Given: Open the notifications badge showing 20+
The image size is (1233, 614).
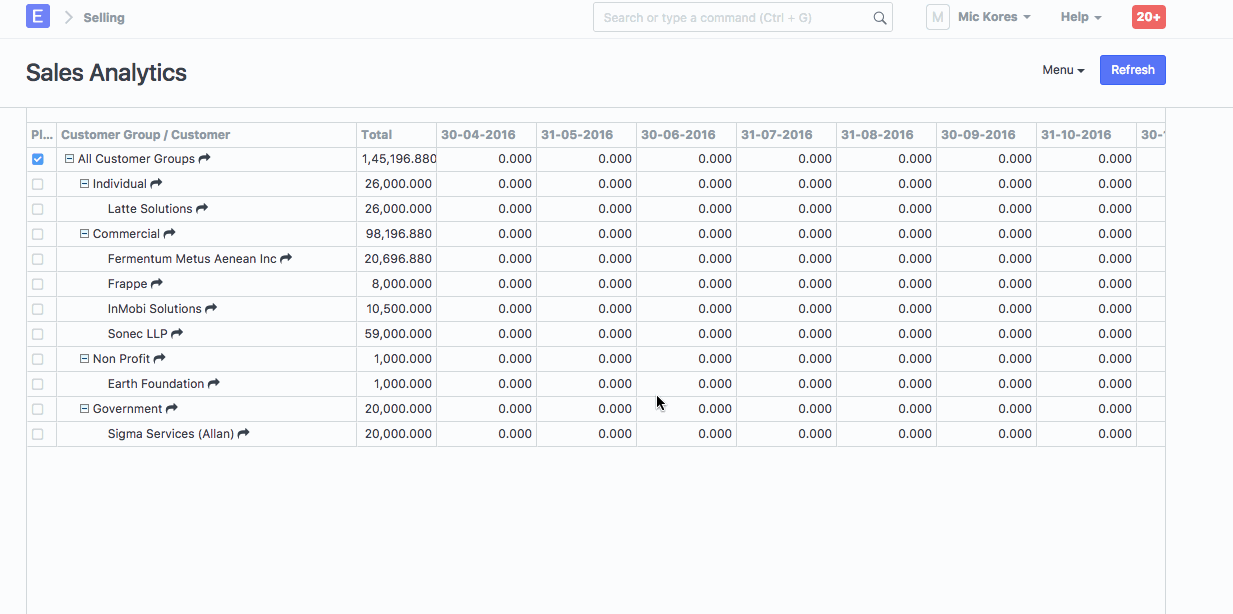Looking at the screenshot, I should point(1148,17).
